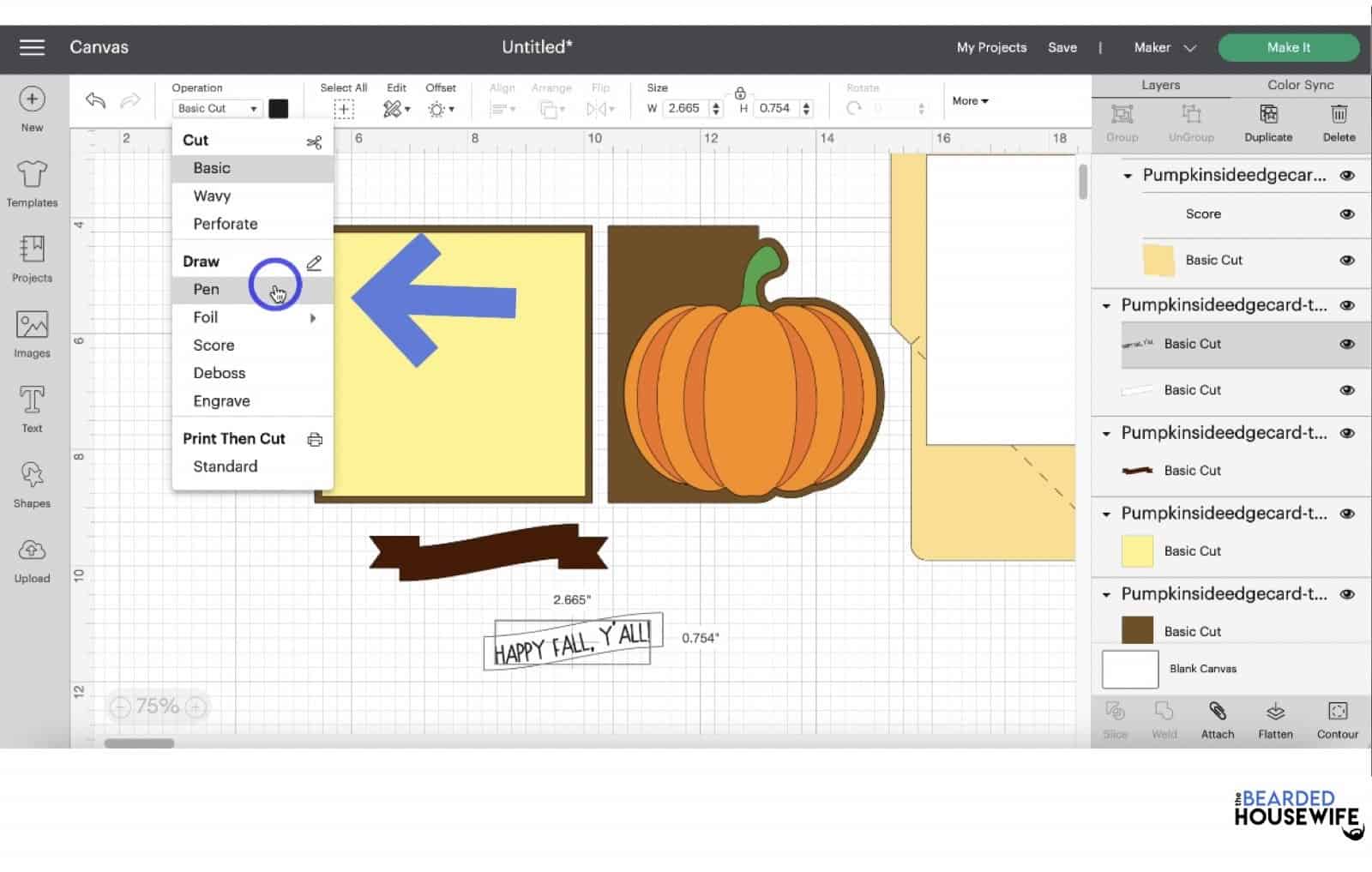The width and height of the screenshot is (1372, 872).
Task: Click the Attach icon
Action: (x=1217, y=719)
